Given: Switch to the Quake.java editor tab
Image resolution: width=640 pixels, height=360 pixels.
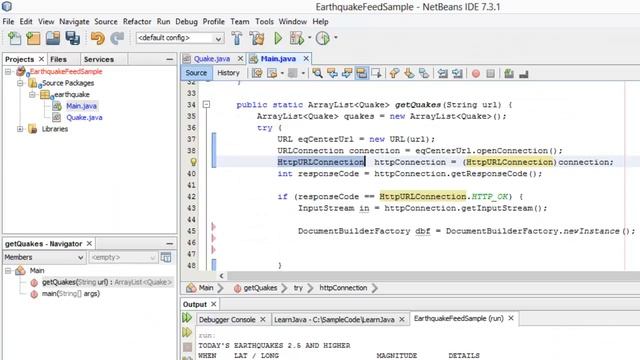Looking at the screenshot, I should [212, 59].
